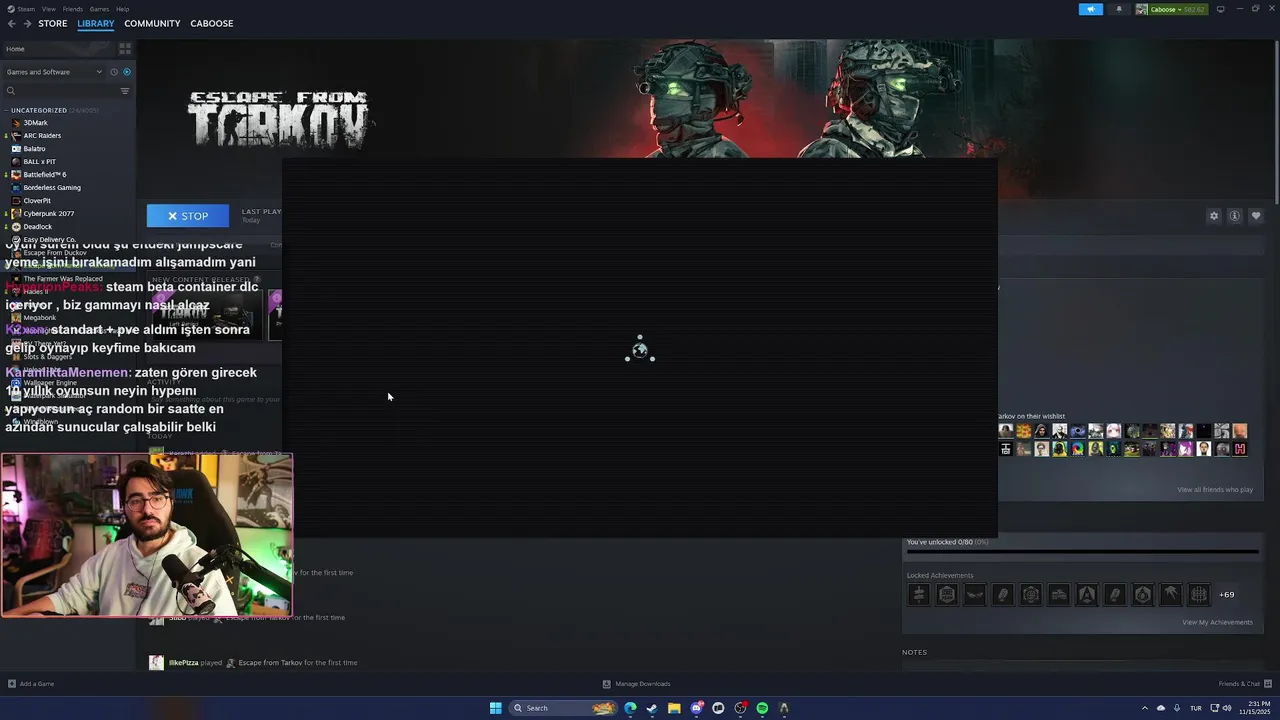Open the notifications bell
Image resolution: width=1280 pixels, height=720 pixels.
(1118, 9)
